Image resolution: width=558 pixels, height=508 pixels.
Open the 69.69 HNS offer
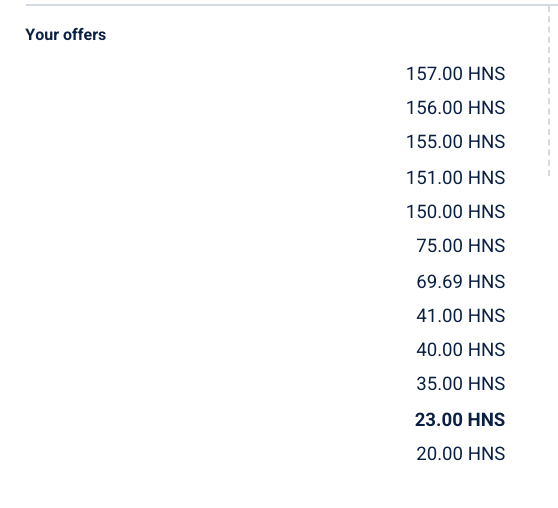(x=461, y=282)
